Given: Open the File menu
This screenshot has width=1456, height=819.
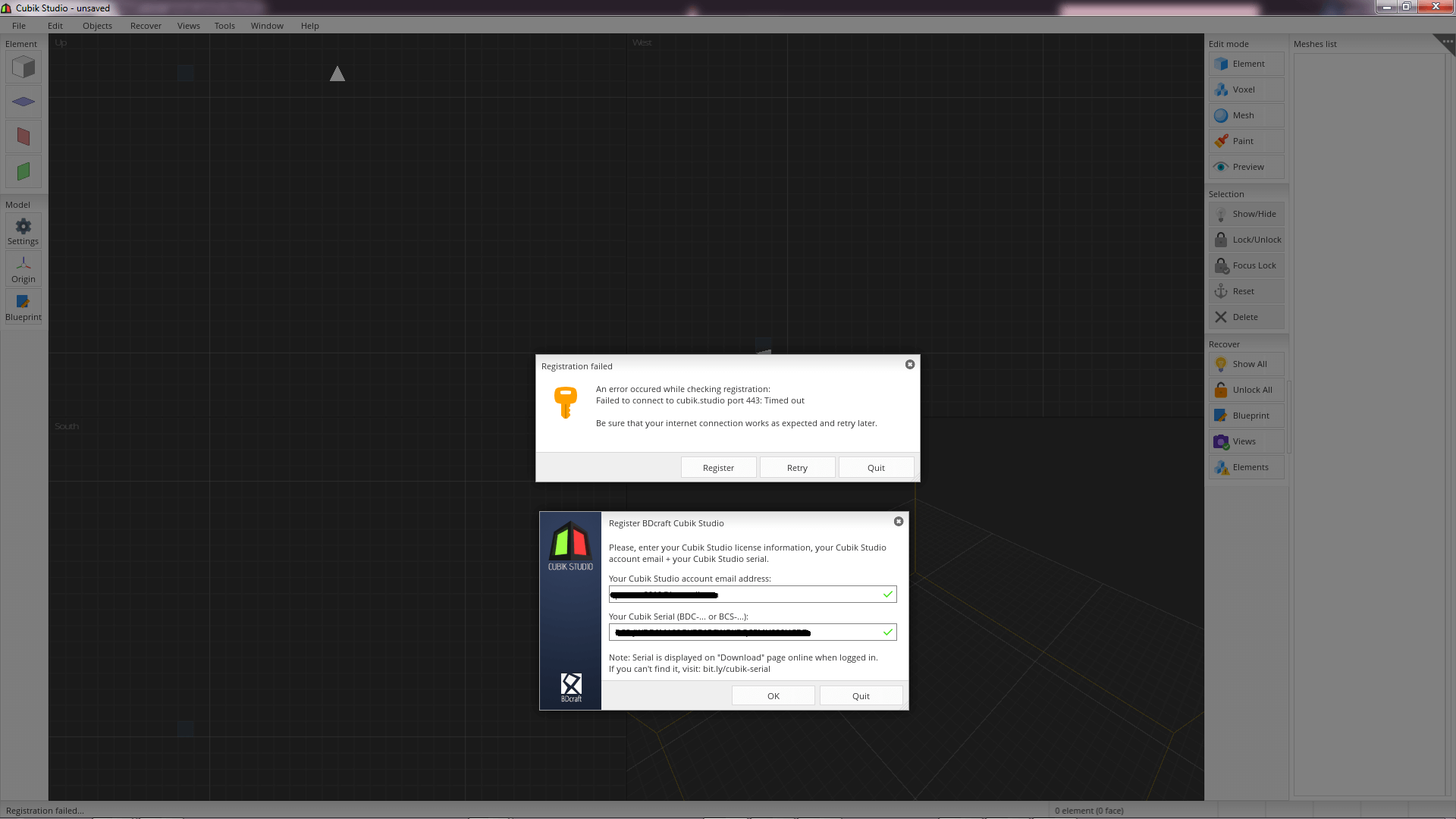Looking at the screenshot, I should pos(19,26).
